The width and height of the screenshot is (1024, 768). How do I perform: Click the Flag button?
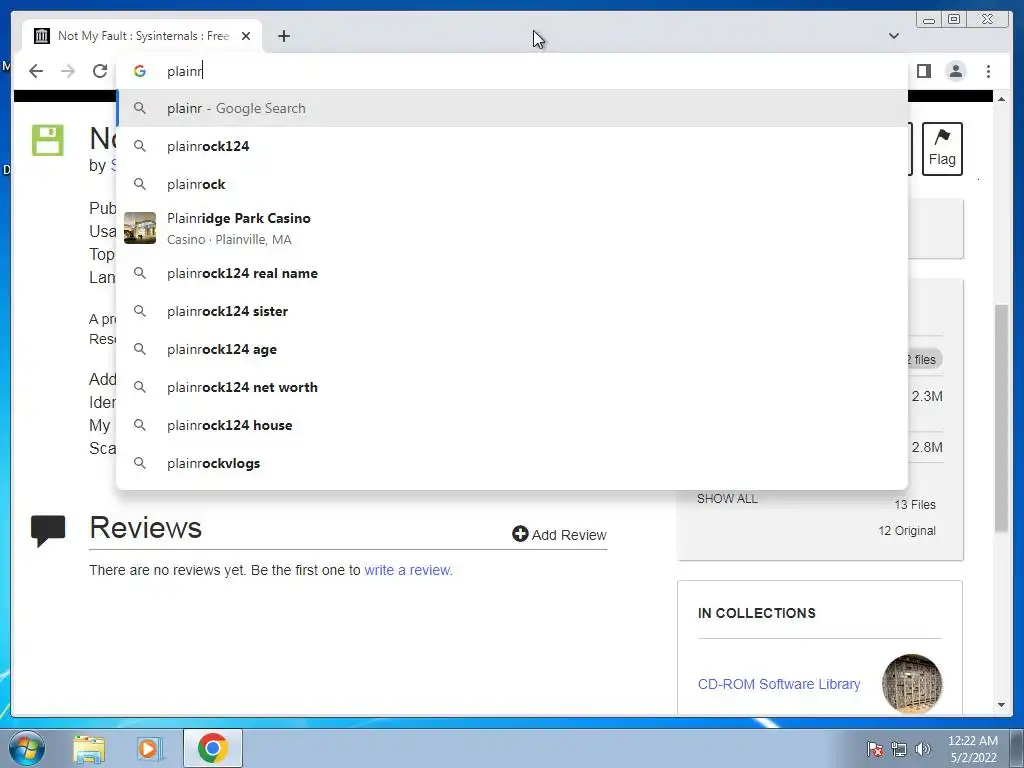(x=942, y=149)
